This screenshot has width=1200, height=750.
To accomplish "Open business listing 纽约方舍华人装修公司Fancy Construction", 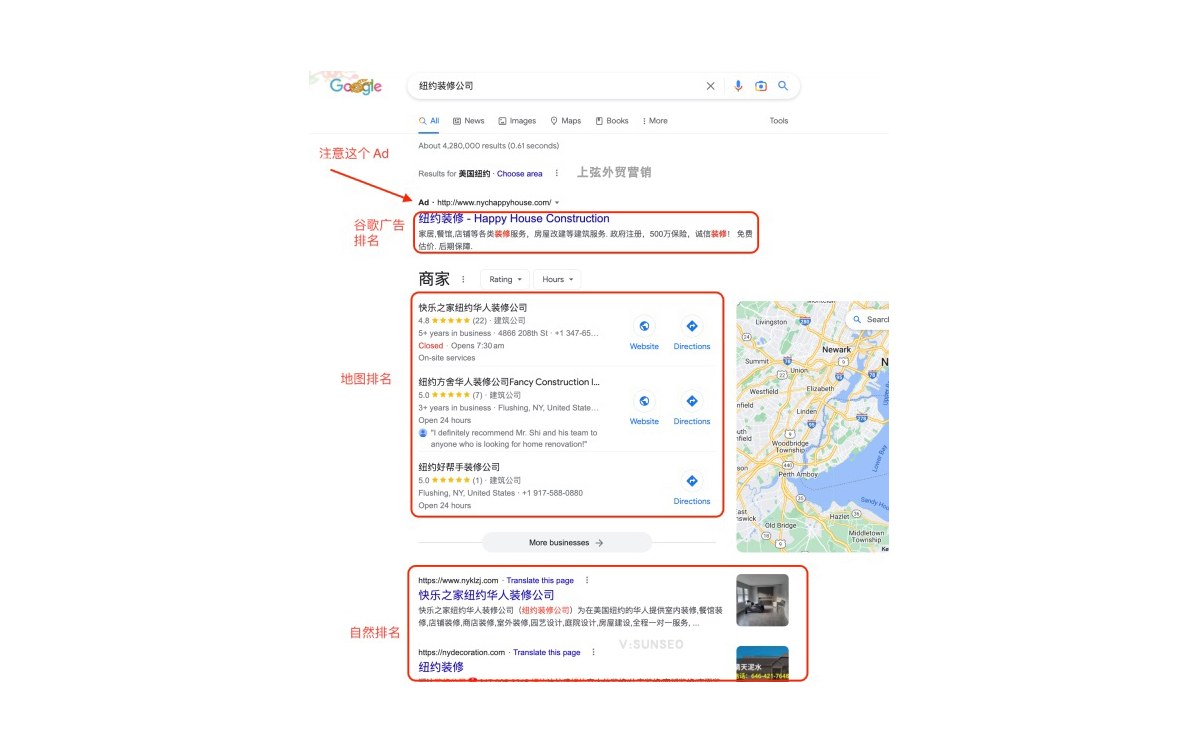I will tap(509, 382).
